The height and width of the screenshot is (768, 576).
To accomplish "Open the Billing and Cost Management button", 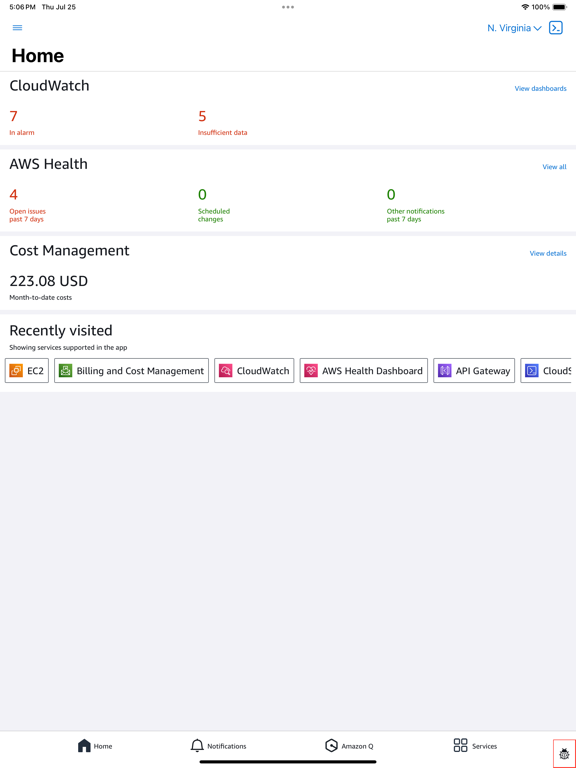I will tap(131, 371).
